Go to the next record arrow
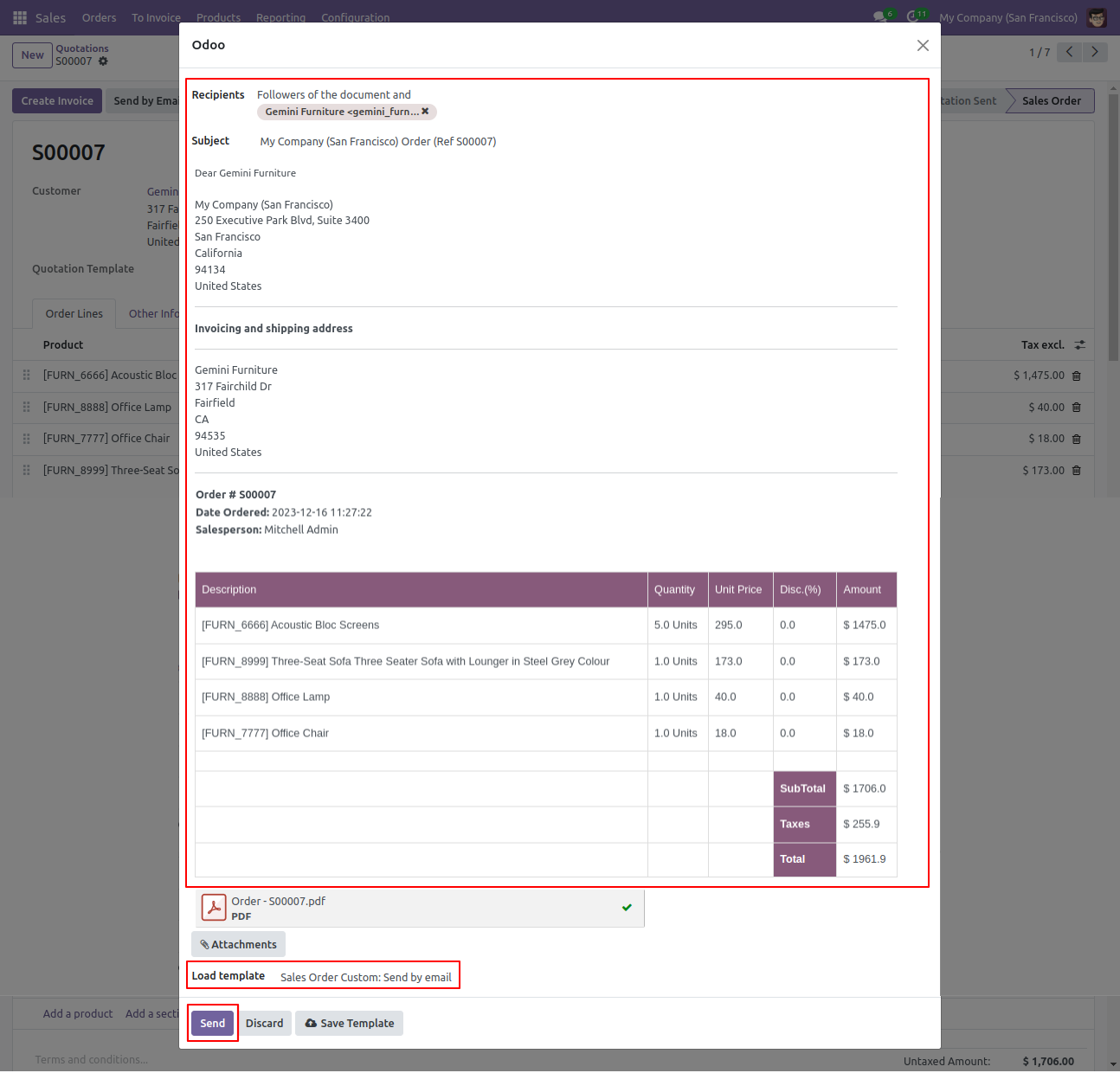Viewport: 1120px width, 1073px height. (x=1095, y=52)
